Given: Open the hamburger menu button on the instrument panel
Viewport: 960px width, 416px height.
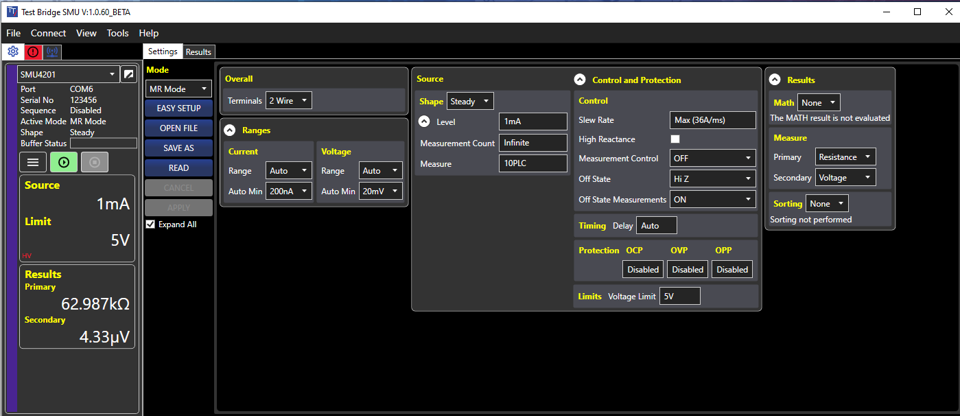Looking at the screenshot, I should [33, 162].
